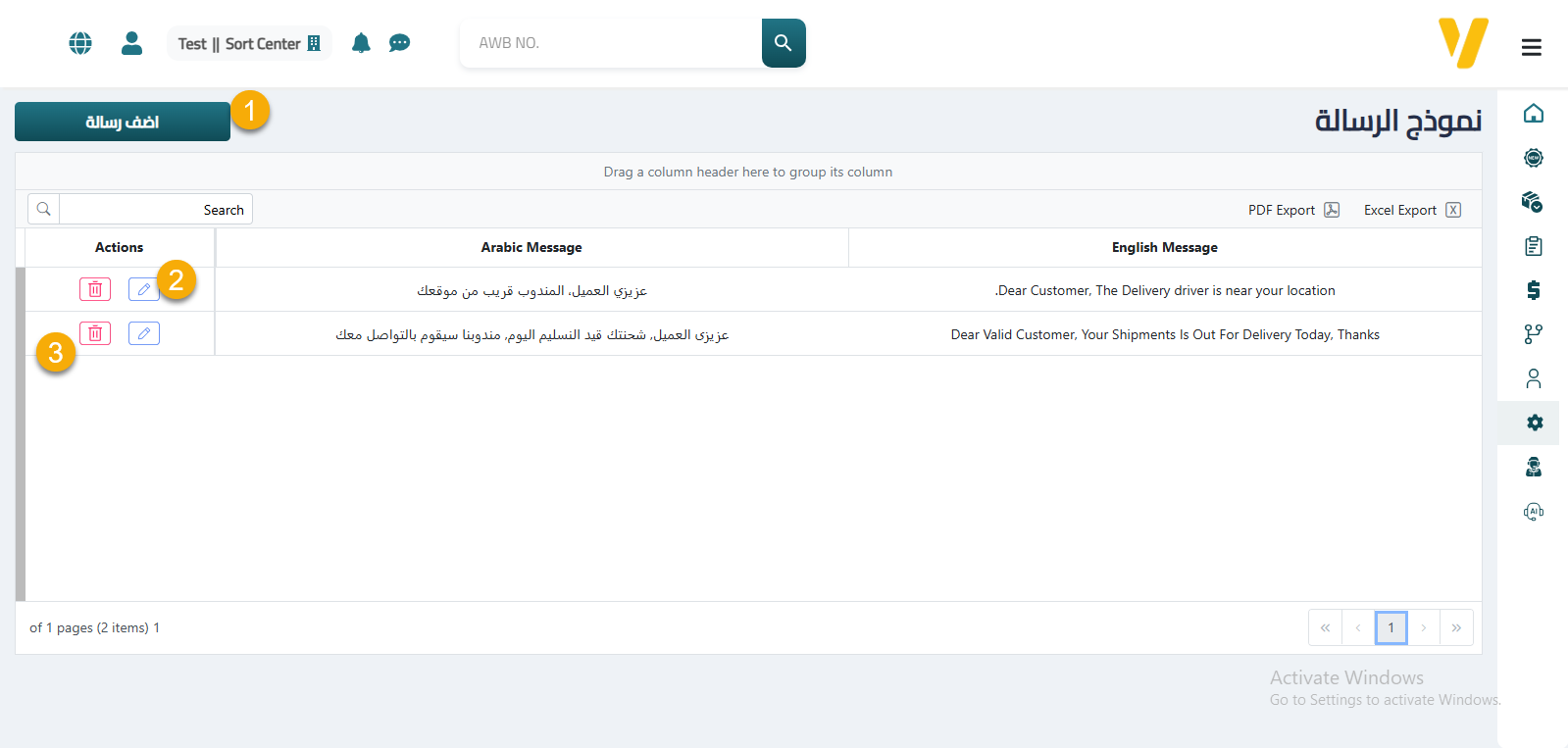Image resolution: width=1568 pixels, height=748 pixels.
Task: Go to the last page of the pager
Action: [x=1456, y=627]
